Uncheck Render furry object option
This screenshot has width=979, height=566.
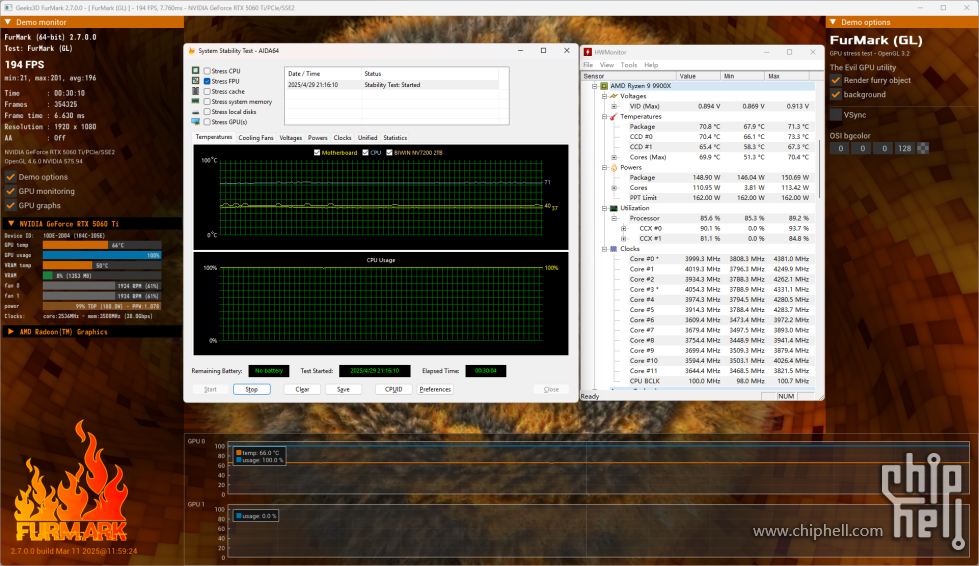[836, 81]
